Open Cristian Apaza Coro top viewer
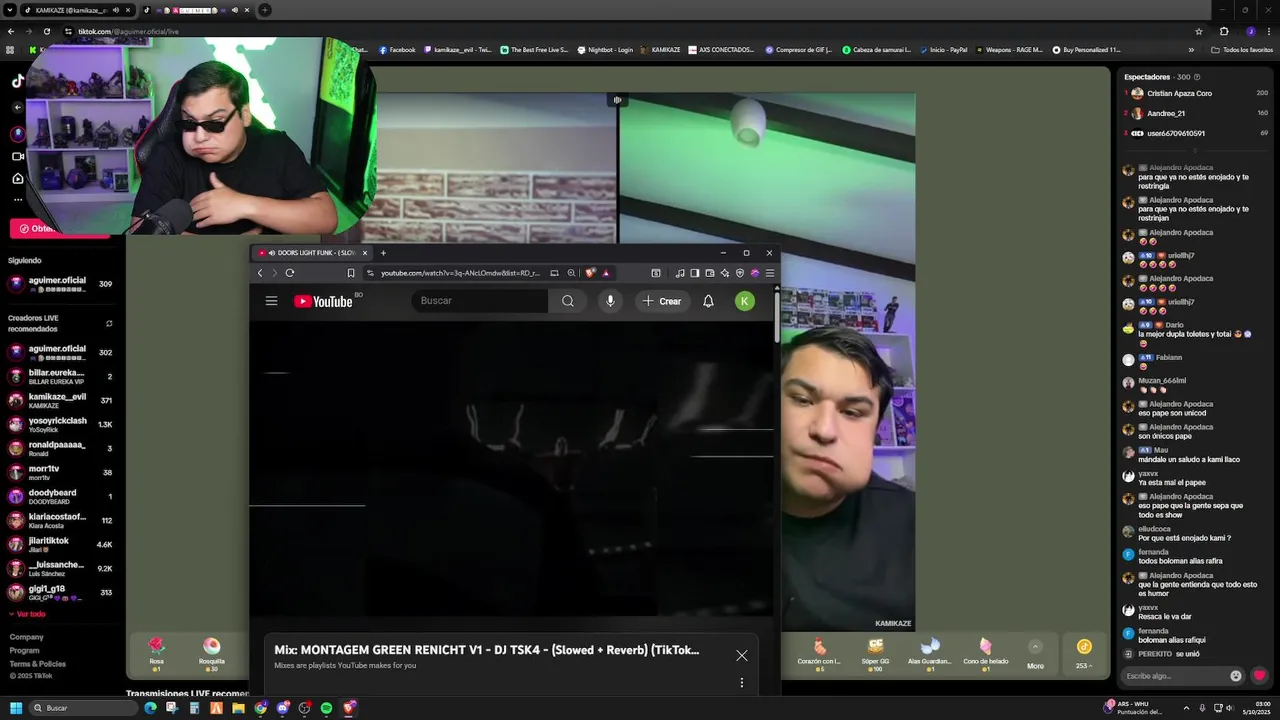The image size is (1280, 720). [x=1196, y=93]
